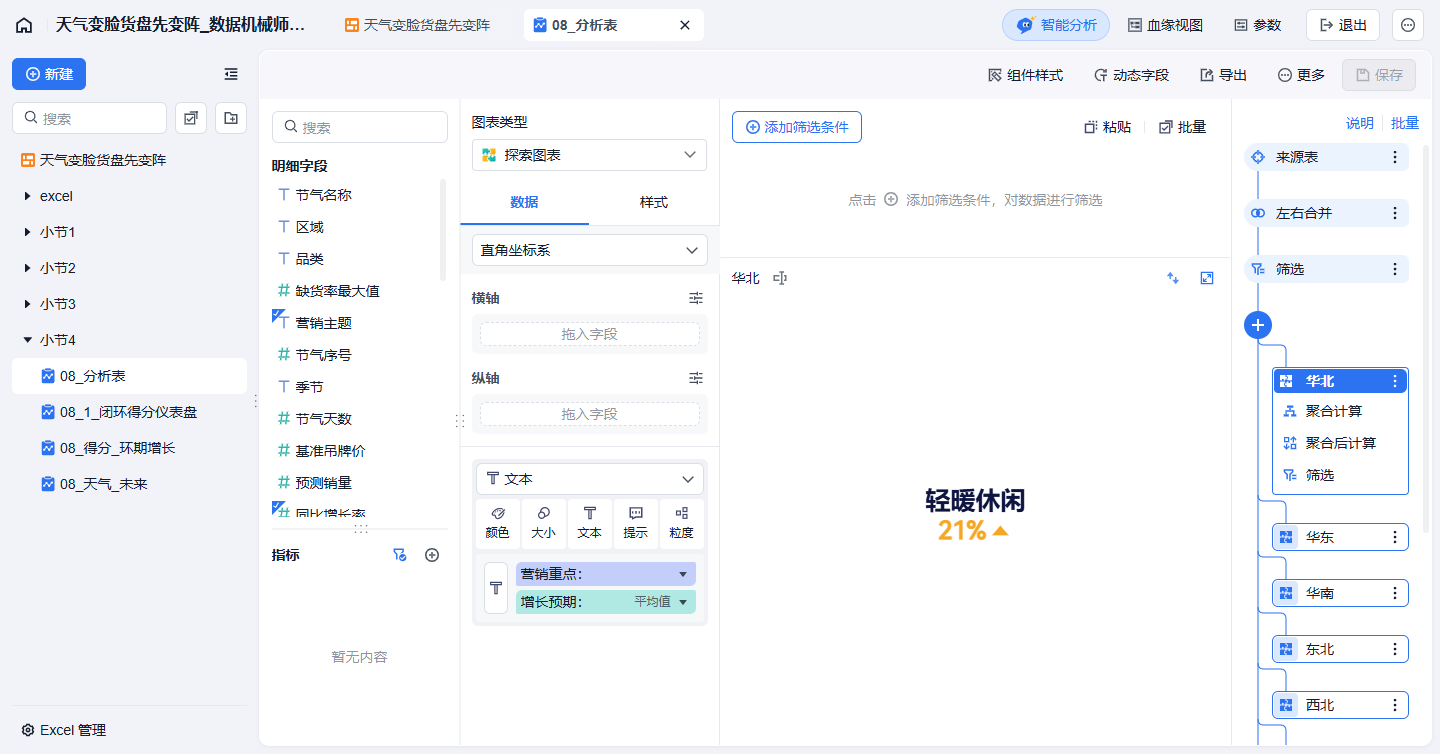This screenshot has height=754, width=1440.
Task: Open the 图表类型 dropdown showing 探索图表
Action: pyautogui.click(x=589, y=155)
